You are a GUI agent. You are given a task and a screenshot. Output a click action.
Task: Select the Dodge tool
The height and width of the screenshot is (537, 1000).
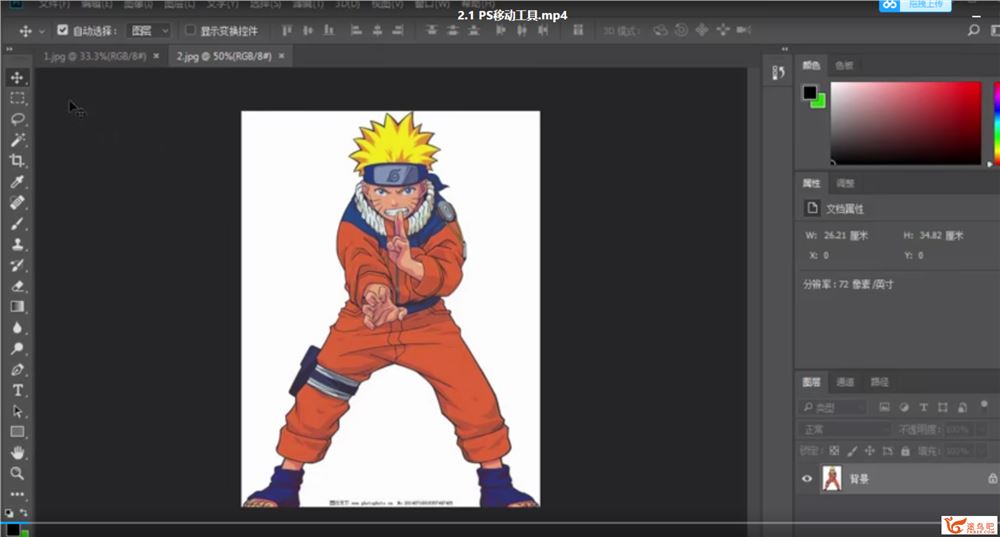click(x=17, y=348)
